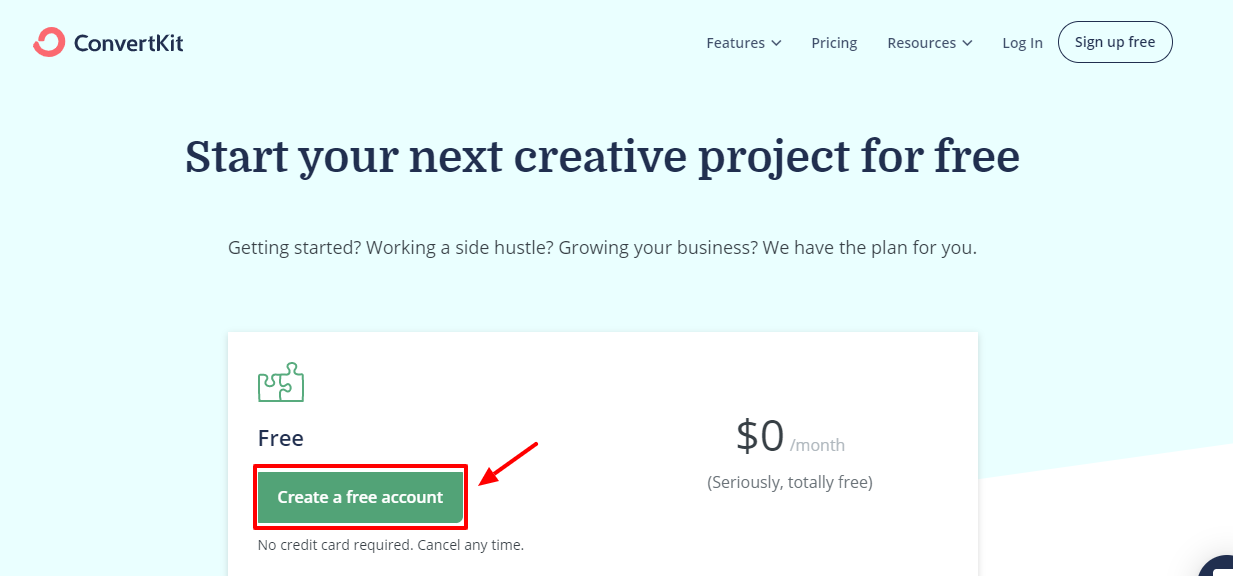Open the Resources menu
The width and height of the screenshot is (1233, 576).
coord(921,43)
